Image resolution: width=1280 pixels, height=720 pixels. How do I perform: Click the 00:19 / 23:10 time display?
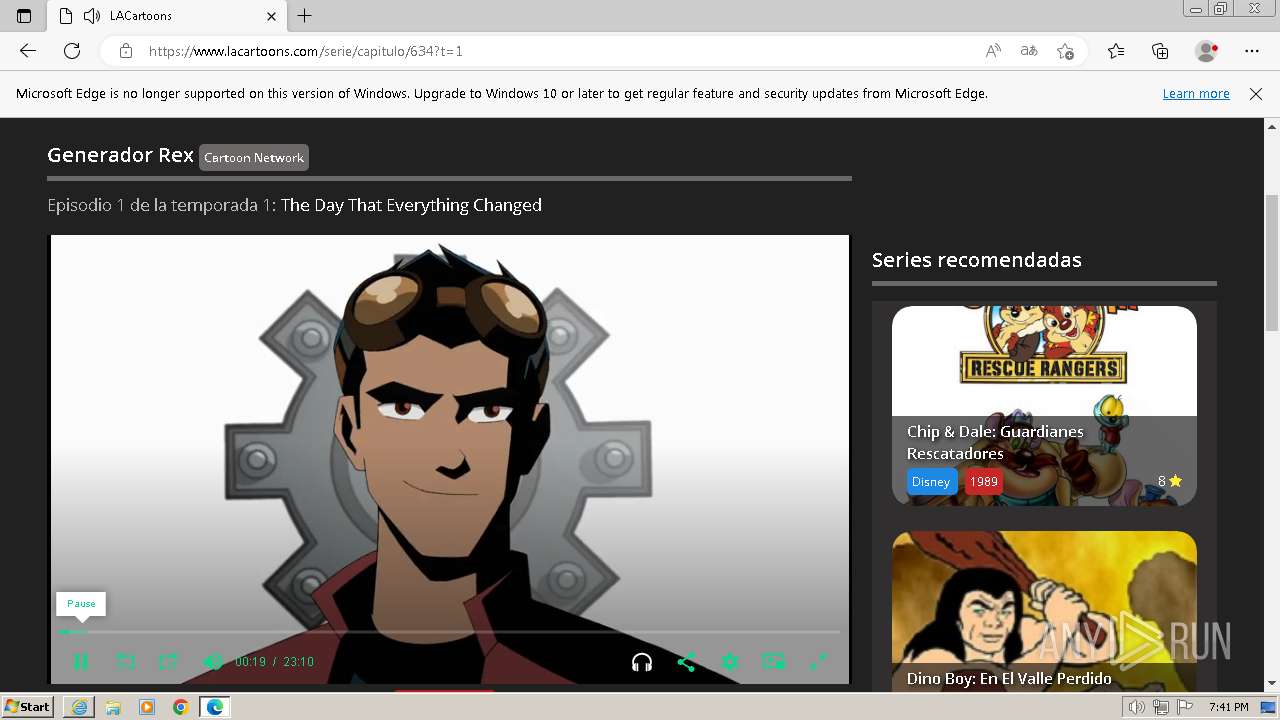click(274, 662)
